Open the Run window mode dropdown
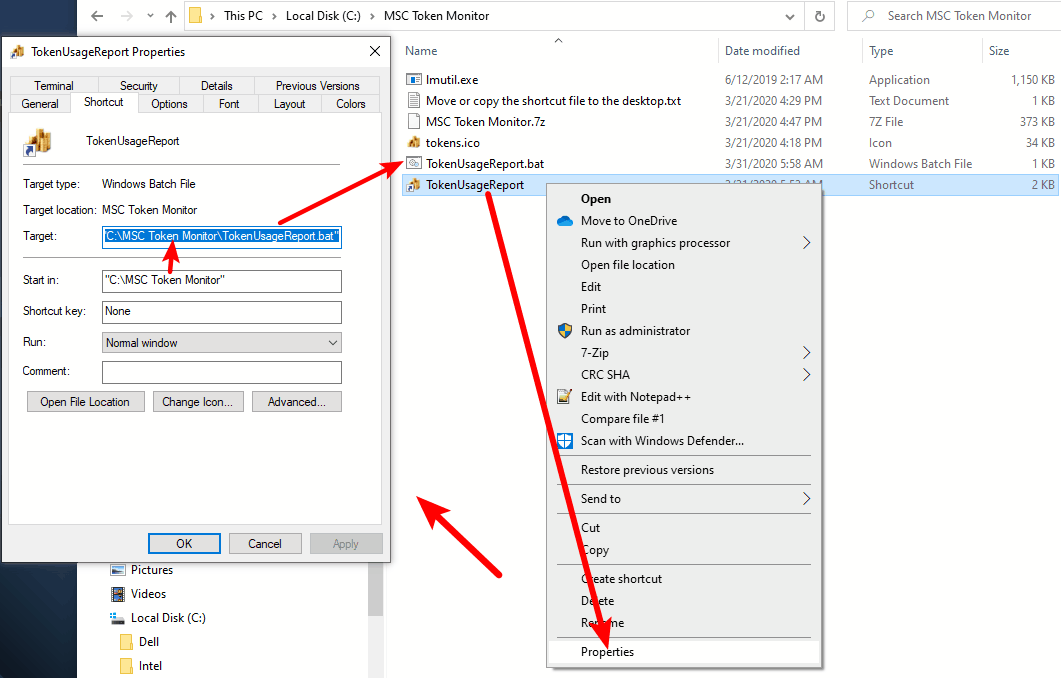The height and width of the screenshot is (678, 1061). coord(222,343)
